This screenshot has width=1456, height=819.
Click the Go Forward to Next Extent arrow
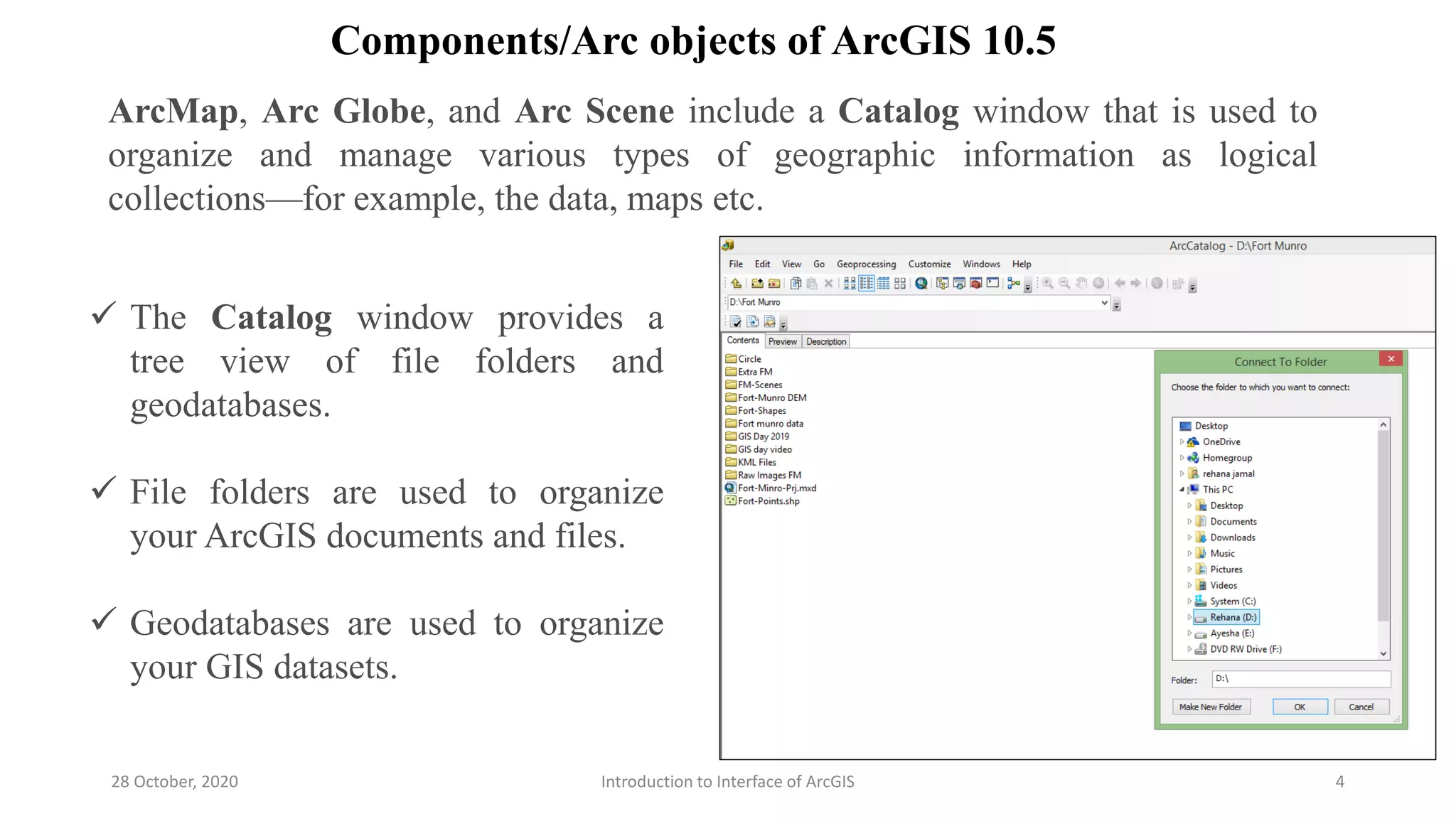1136,284
